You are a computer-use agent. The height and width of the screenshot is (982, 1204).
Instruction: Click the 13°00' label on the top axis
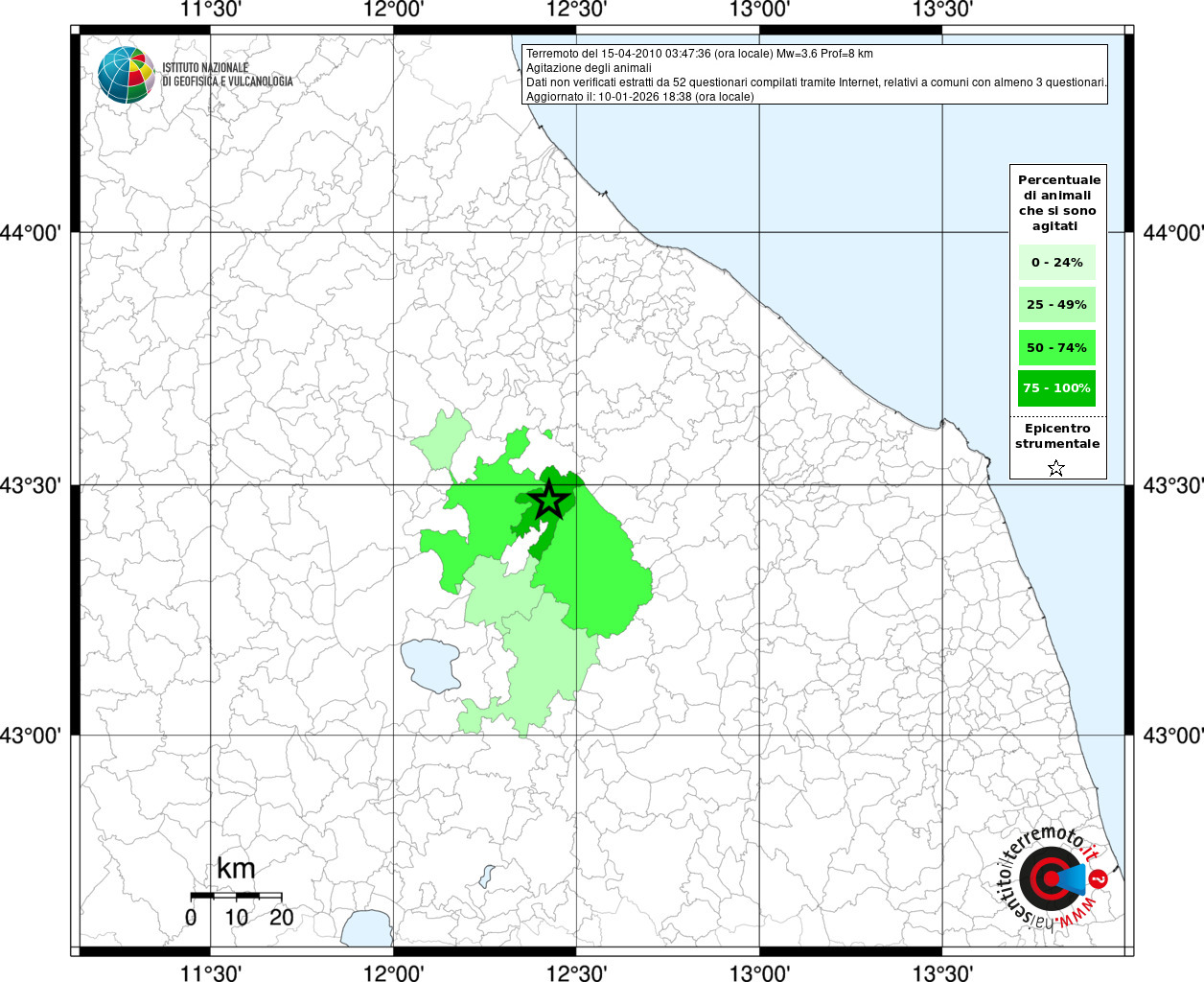[x=759, y=11]
